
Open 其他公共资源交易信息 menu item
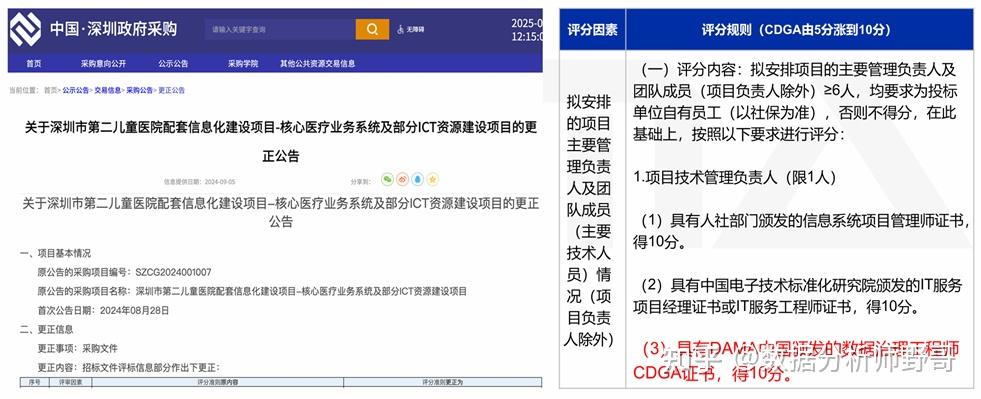[x=317, y=64]
